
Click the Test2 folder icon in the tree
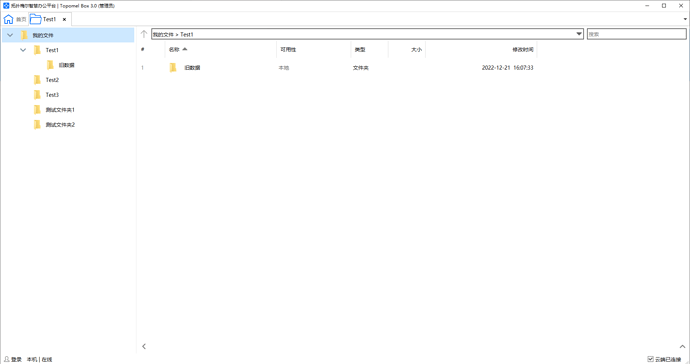(x=37, y=80)
